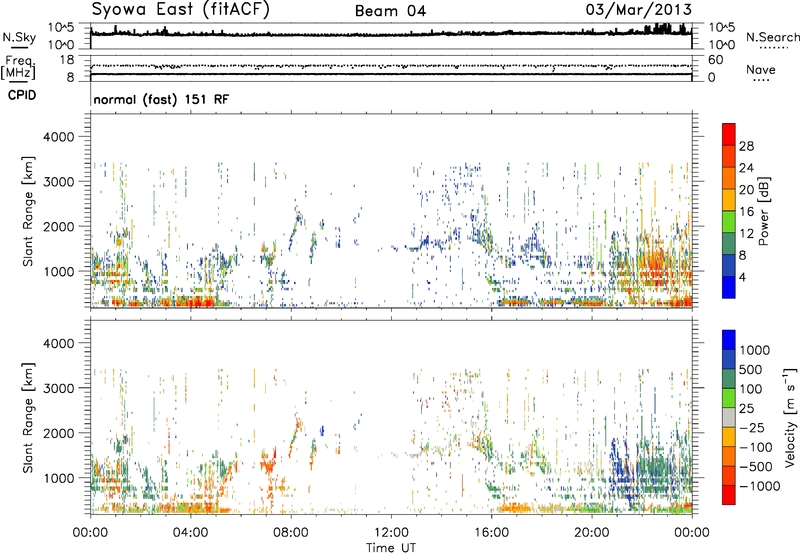Viewport: 800px width, 554px height.
Task: Click the "N.Sky" legend label
Action: (x=19, y=37)
